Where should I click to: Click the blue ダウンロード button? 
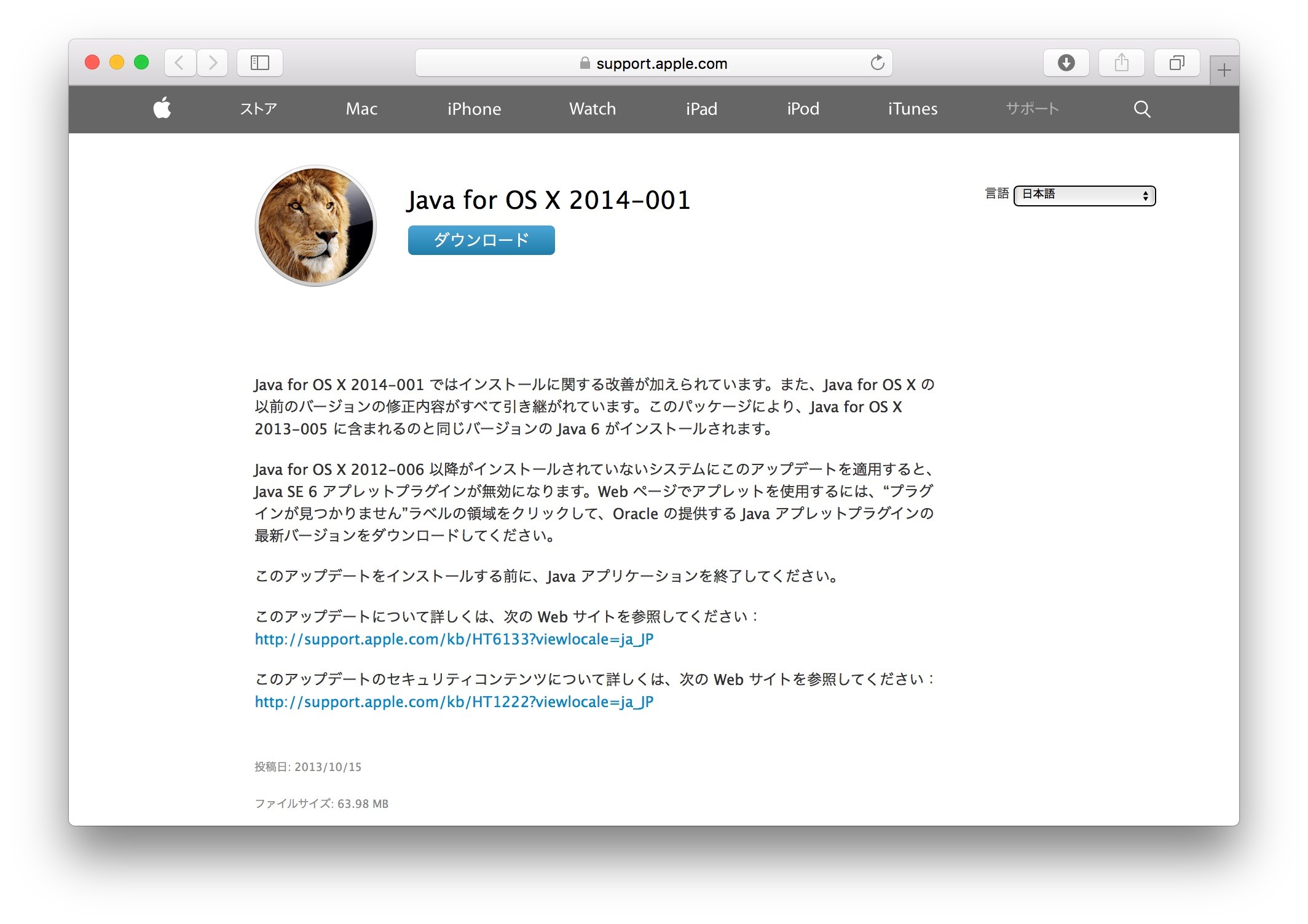tap(481, 240)
